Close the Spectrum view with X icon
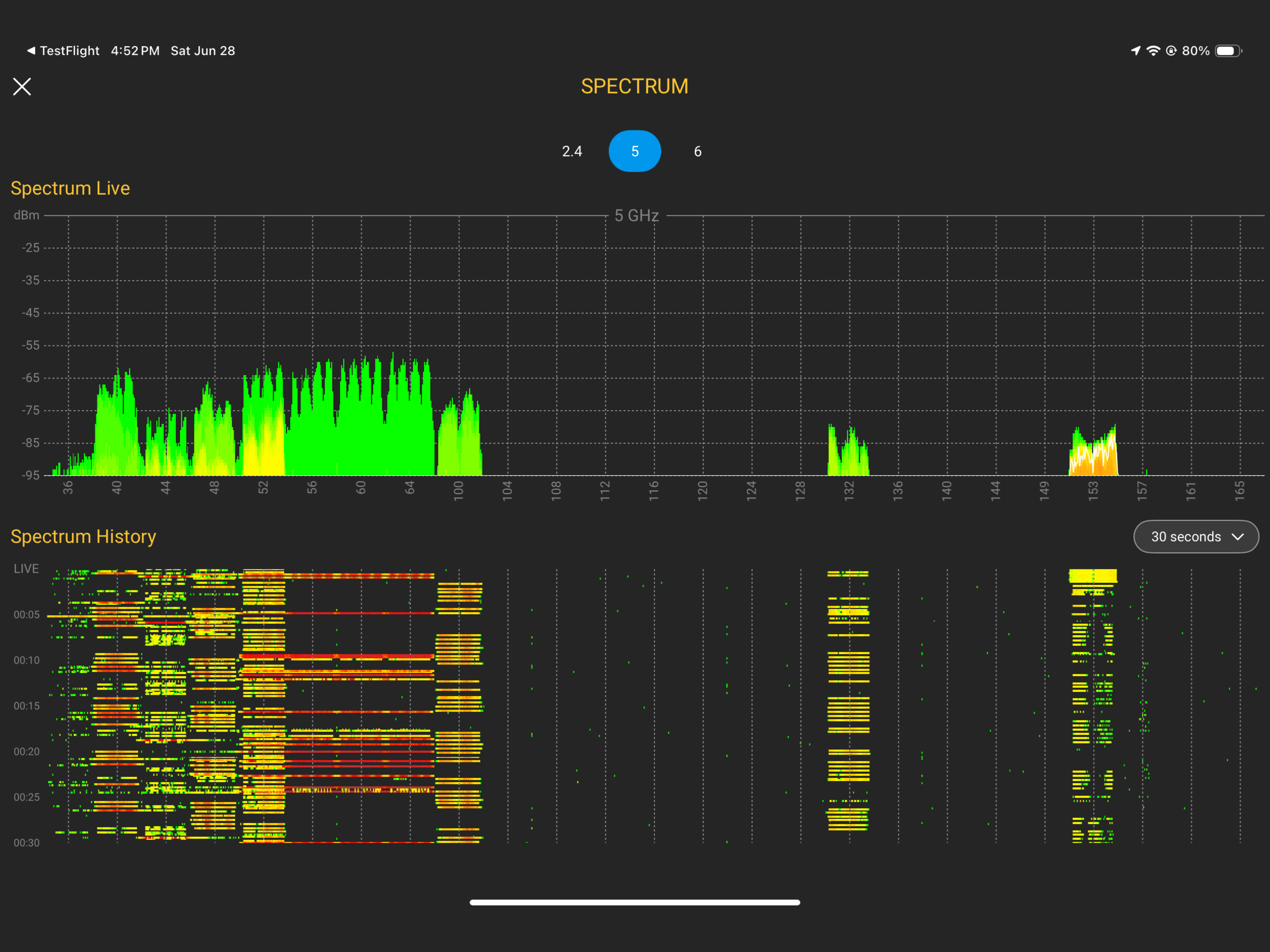The height and width of the screenshot is (952, 1270). coord(22,87)
